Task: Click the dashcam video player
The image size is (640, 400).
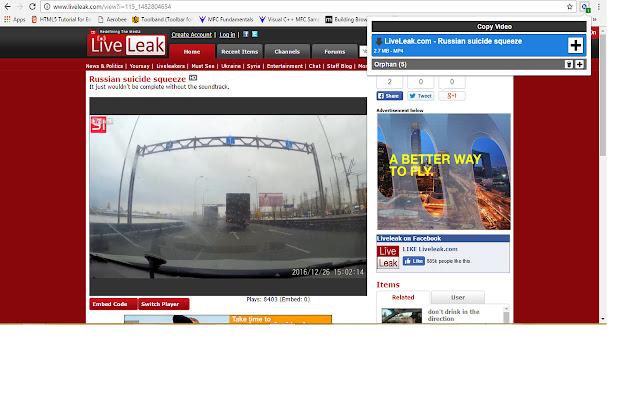Action: (x=228, y=196)
